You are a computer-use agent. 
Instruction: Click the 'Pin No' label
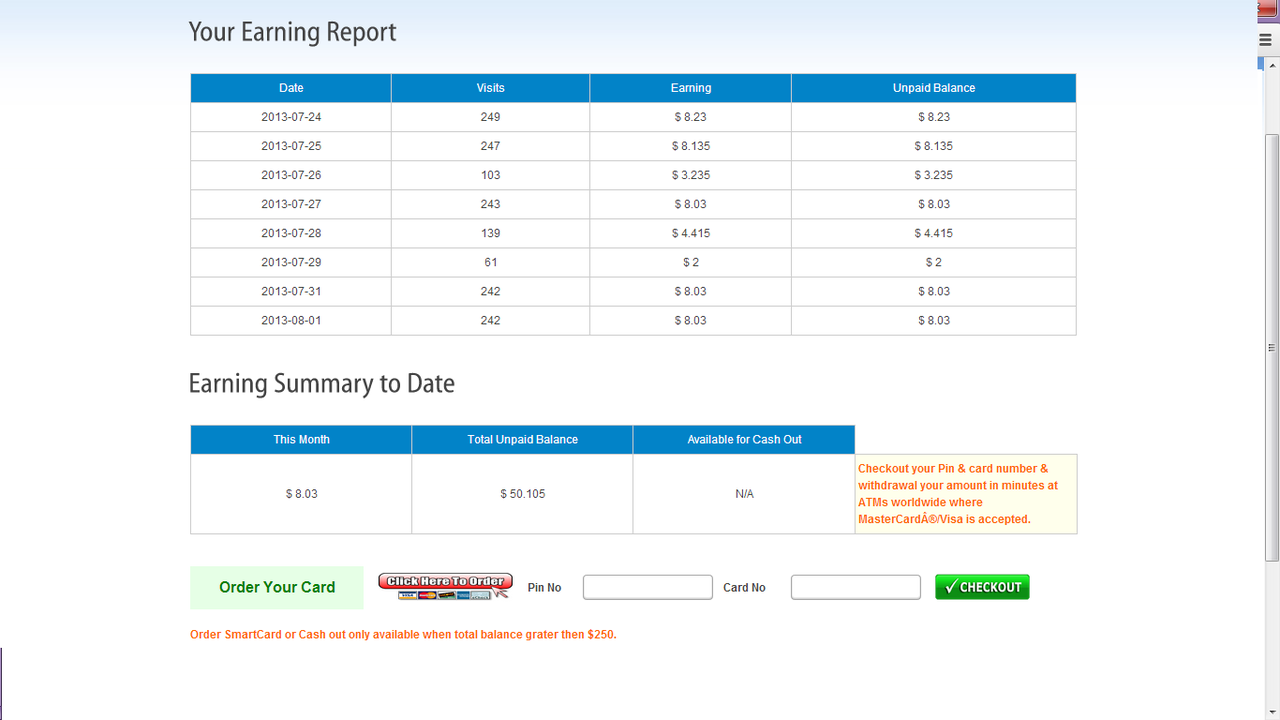point(544,588)
